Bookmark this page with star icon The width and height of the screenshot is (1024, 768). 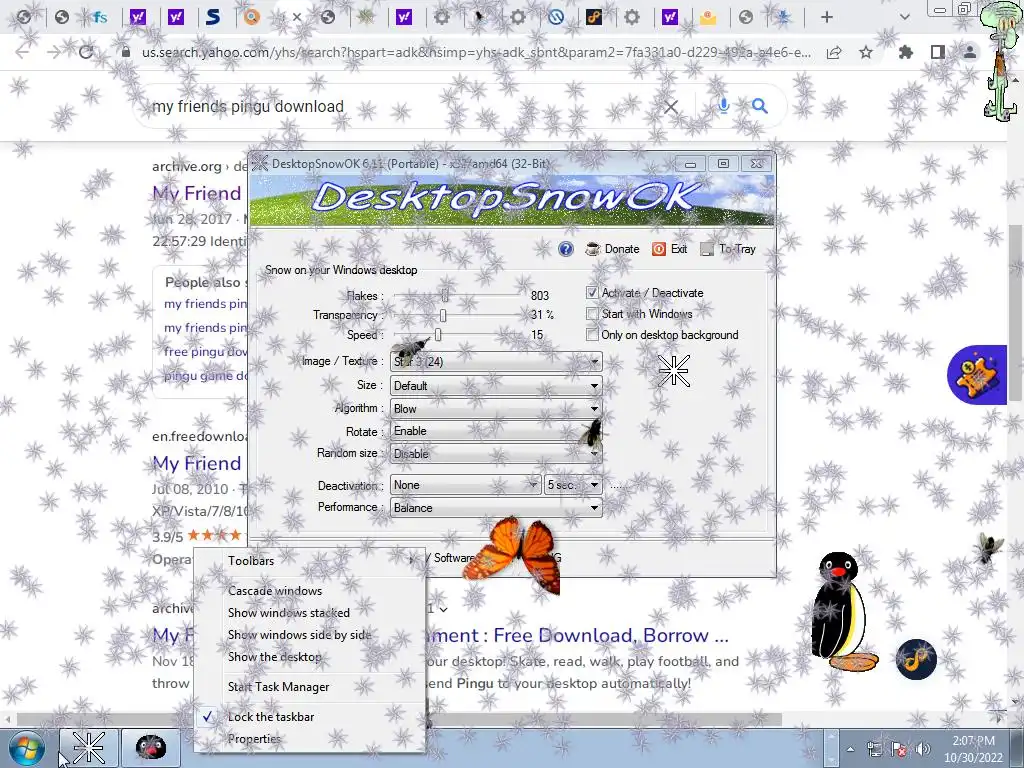[x=866, y=52]
